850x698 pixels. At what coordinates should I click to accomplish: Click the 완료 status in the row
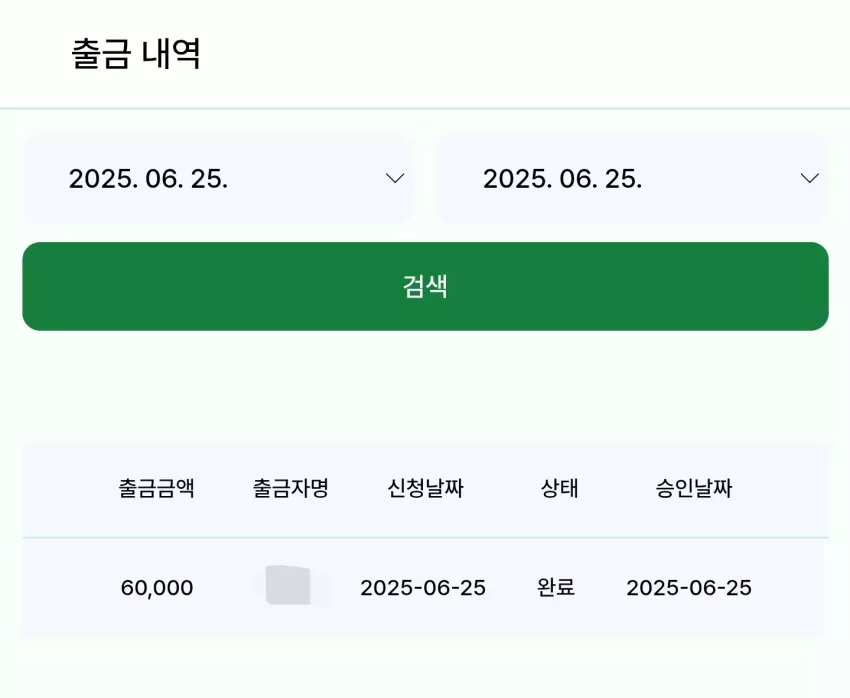tap(556, 587)
